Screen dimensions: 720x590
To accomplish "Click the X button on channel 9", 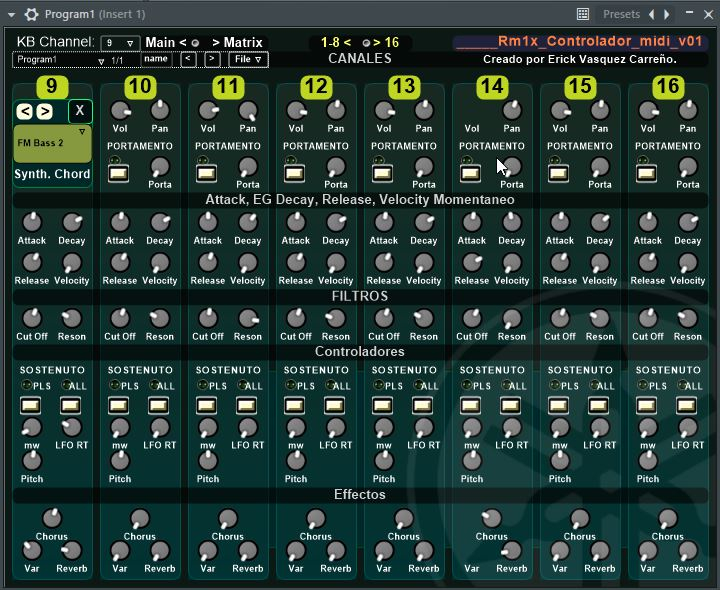I will [79, 111].
